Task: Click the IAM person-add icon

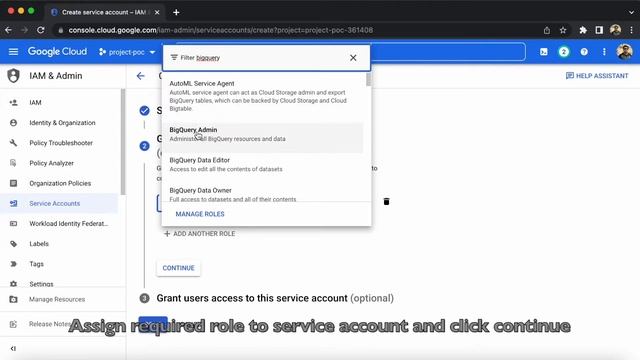Action: [13, 102]
